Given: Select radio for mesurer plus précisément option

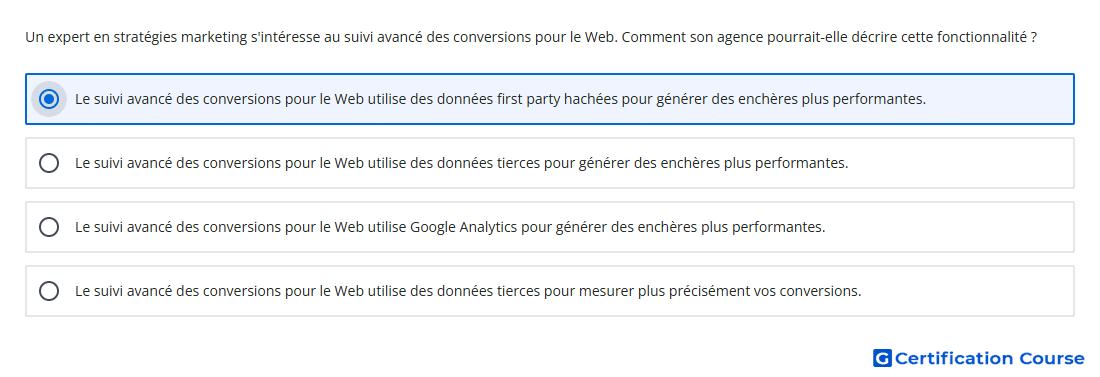Looking at the screenshot, I should click(48, 291).
